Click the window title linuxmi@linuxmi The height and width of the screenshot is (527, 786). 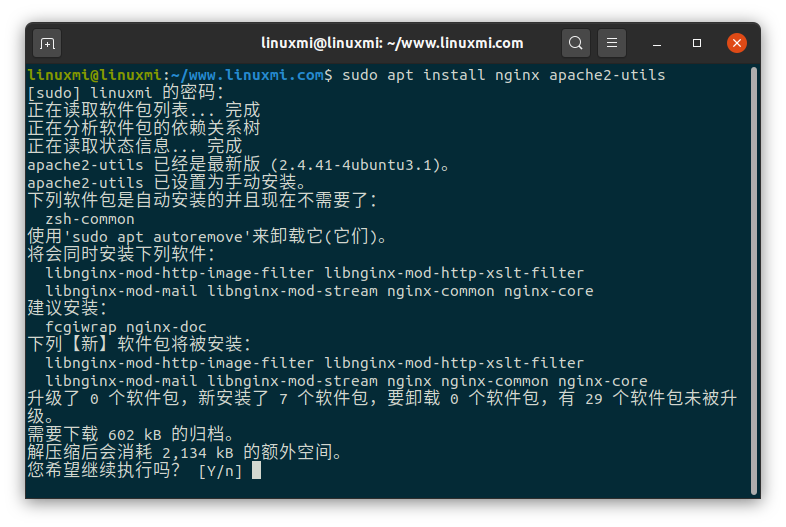pos(392,43)
